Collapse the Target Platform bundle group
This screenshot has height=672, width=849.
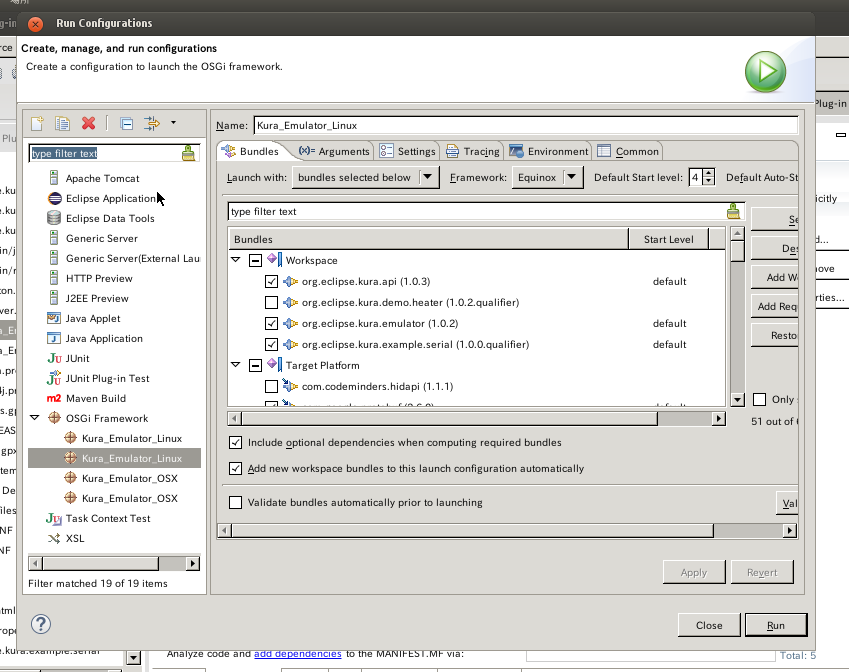[236, 365]
